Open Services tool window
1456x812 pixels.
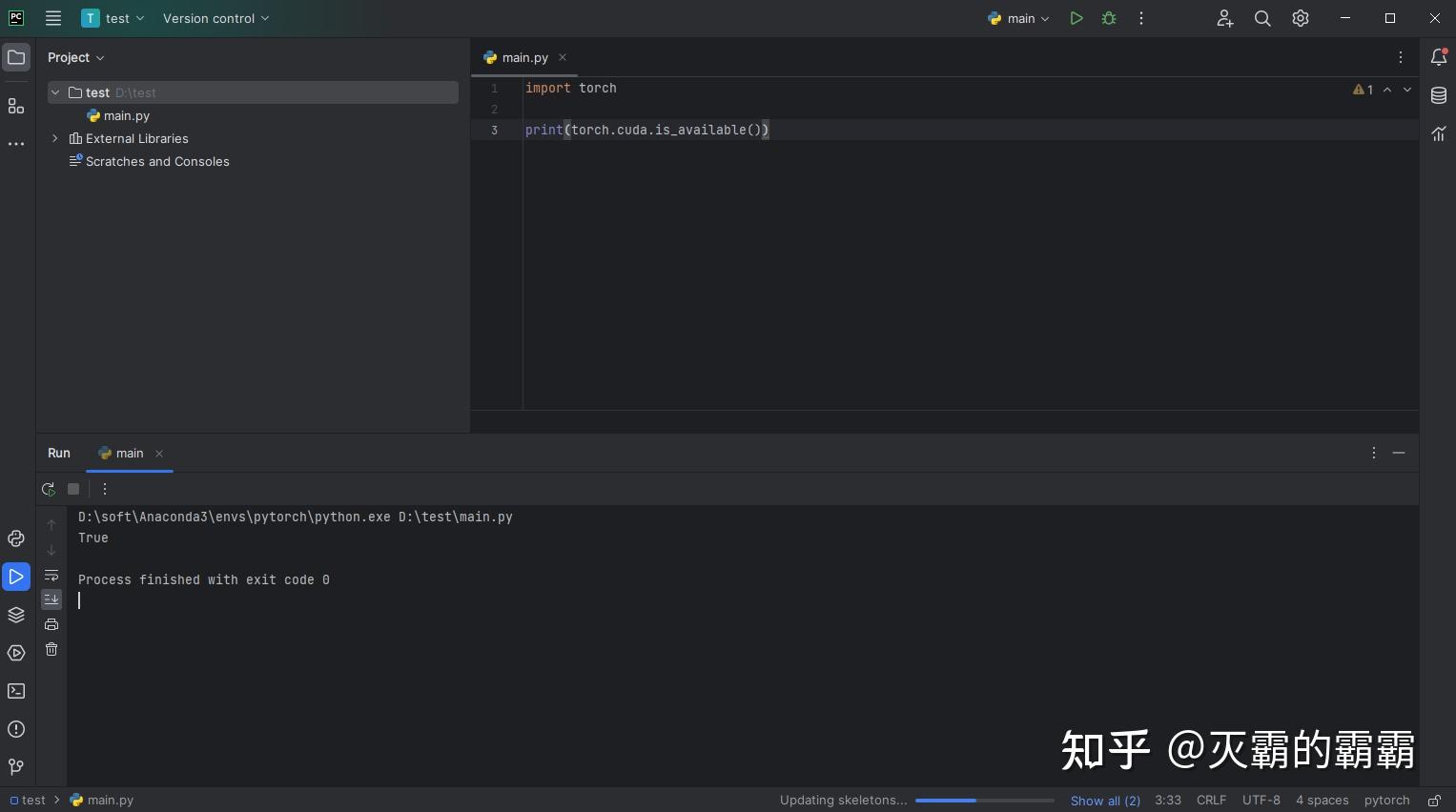(x=16, y=653)
